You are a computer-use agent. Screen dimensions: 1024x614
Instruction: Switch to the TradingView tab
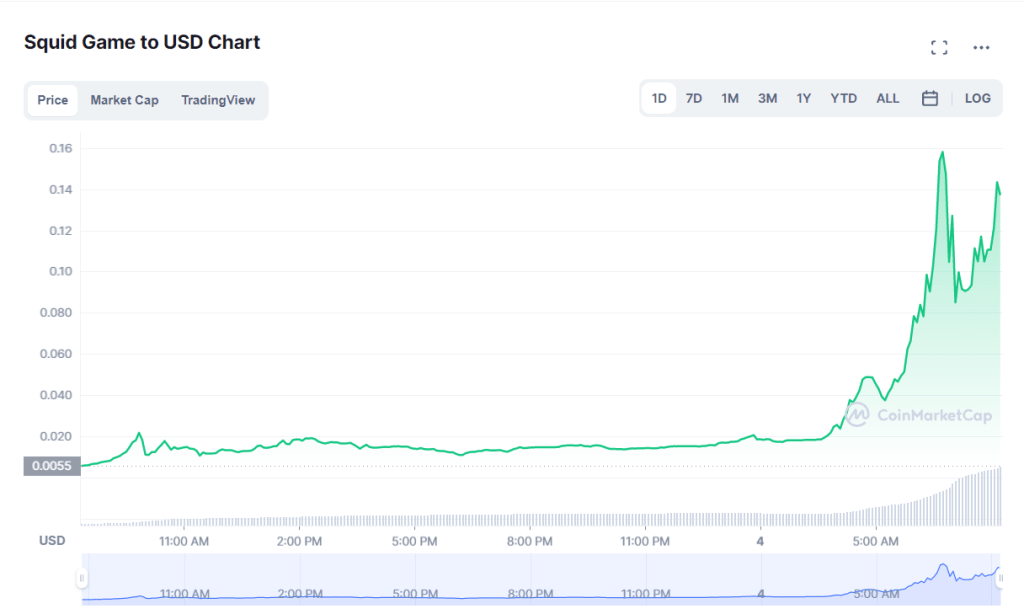coord(218,100)
